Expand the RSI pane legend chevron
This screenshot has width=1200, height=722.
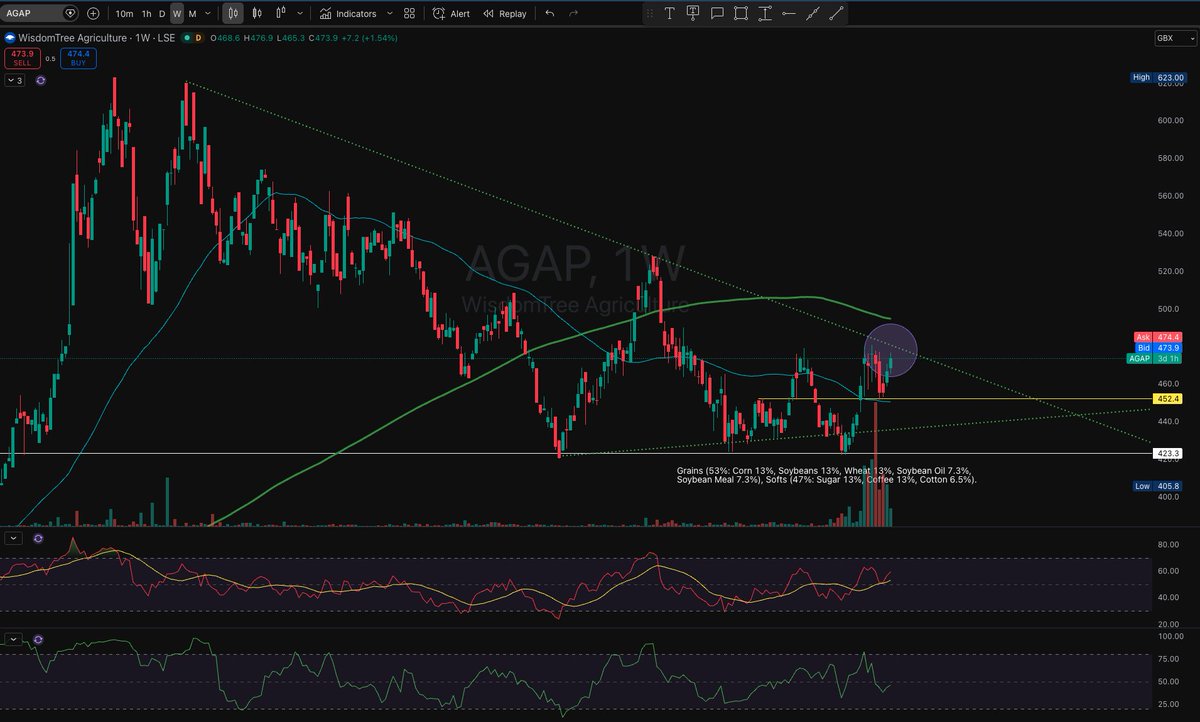point(15,538)
